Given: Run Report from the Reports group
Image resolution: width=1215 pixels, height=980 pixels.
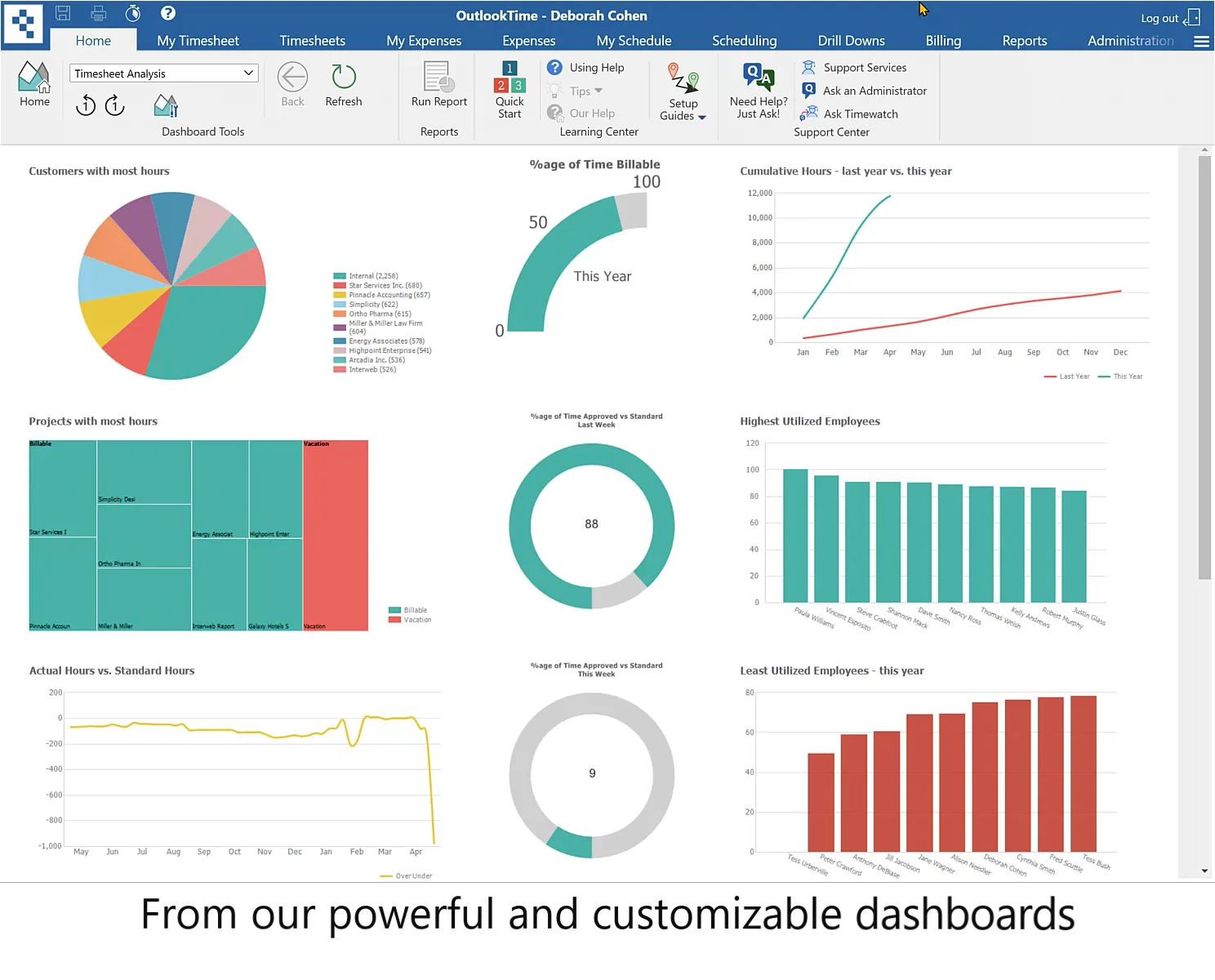Looking at the screenshot, I should coord(439,84).
